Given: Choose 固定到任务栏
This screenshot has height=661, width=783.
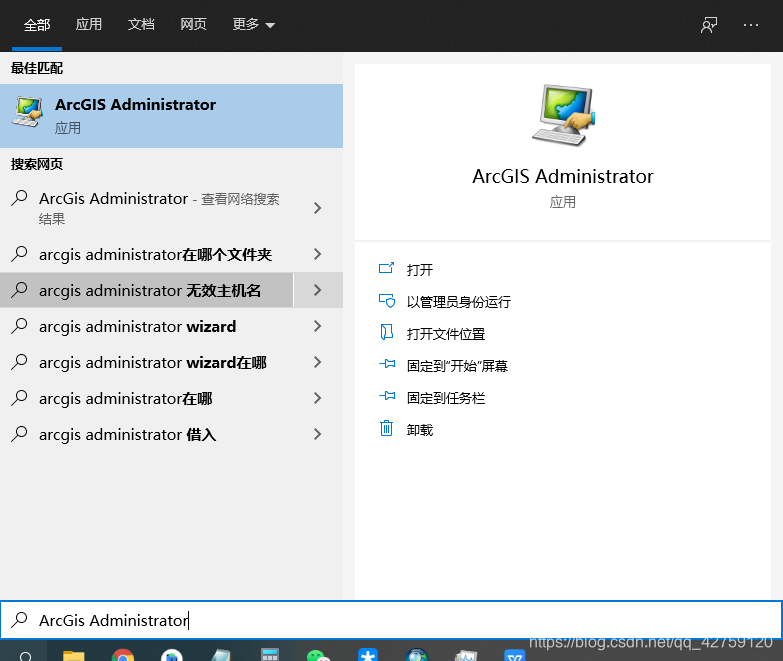Looking at the screenshot, I should pos(445,397).
